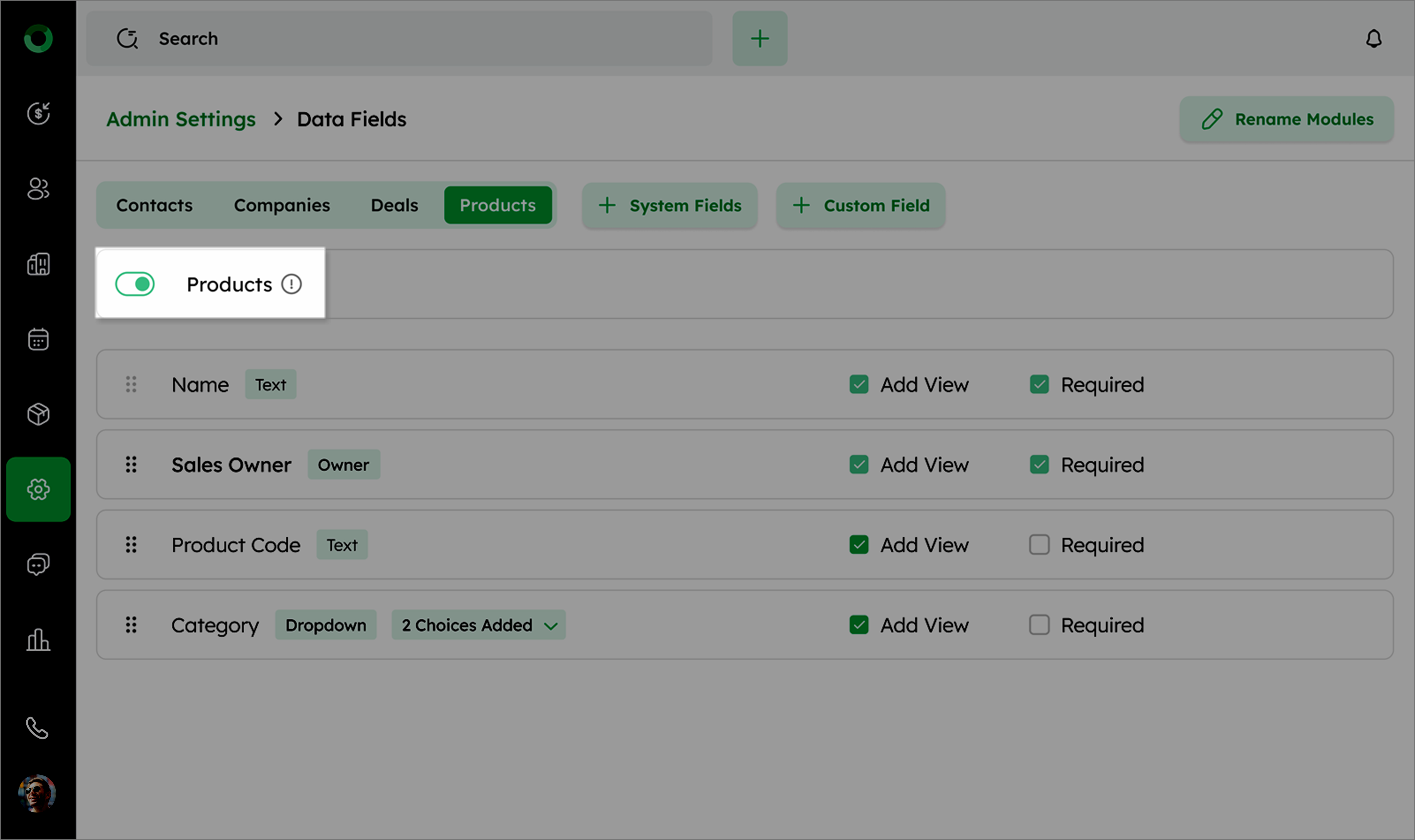The image size is (1415, 840).
Task: Click the Custom Field button
Action: coord(860,205)
